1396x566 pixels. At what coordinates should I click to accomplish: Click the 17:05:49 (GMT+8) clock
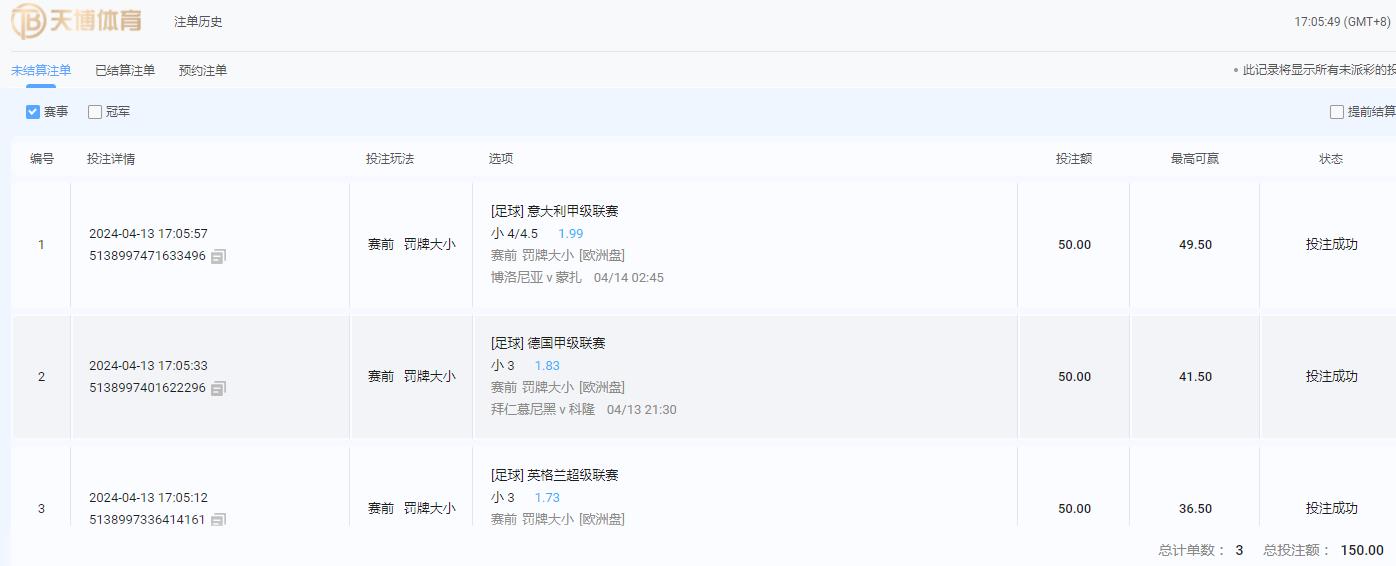1342,21
